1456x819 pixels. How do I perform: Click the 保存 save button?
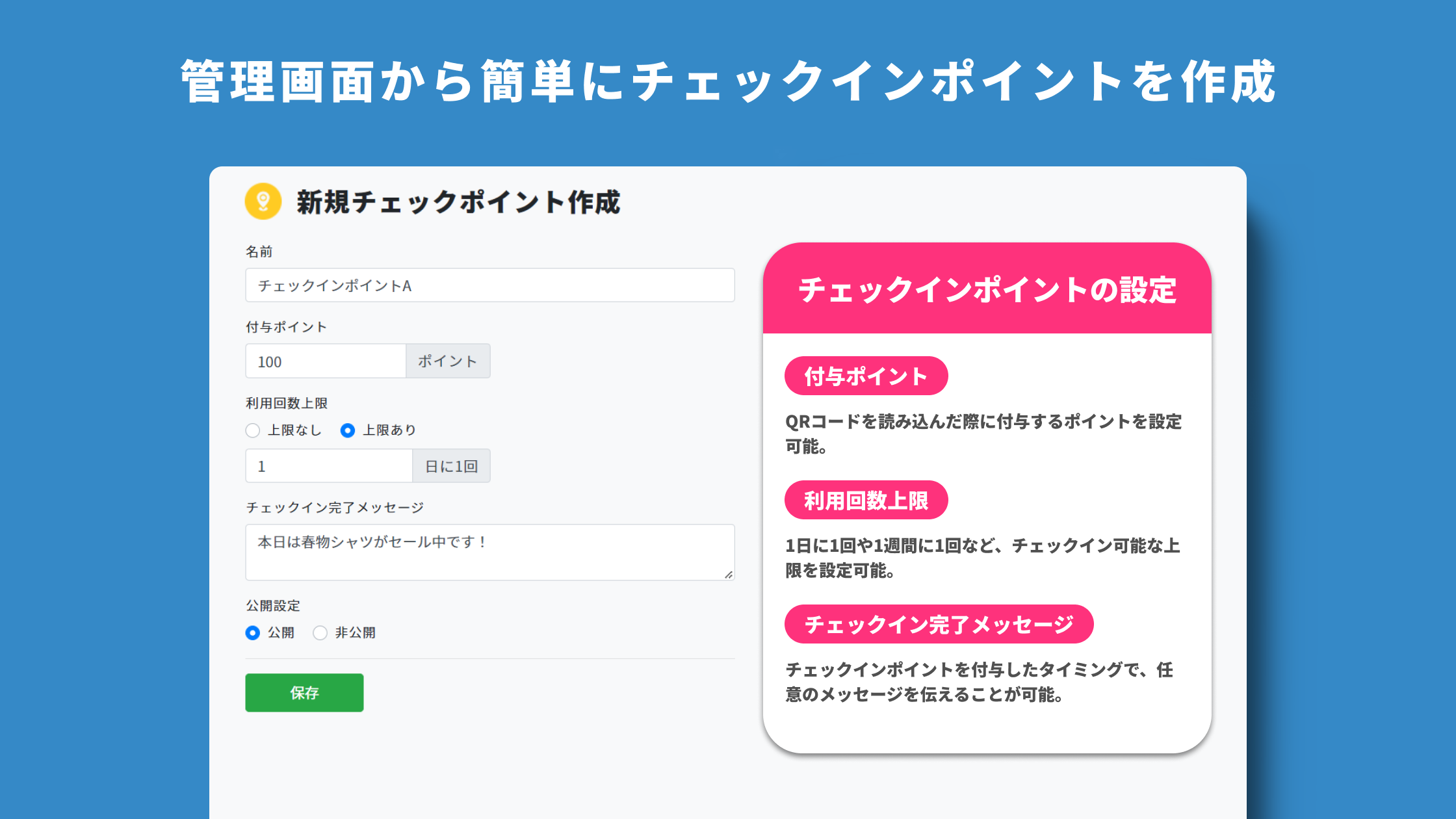click(304, 693)
